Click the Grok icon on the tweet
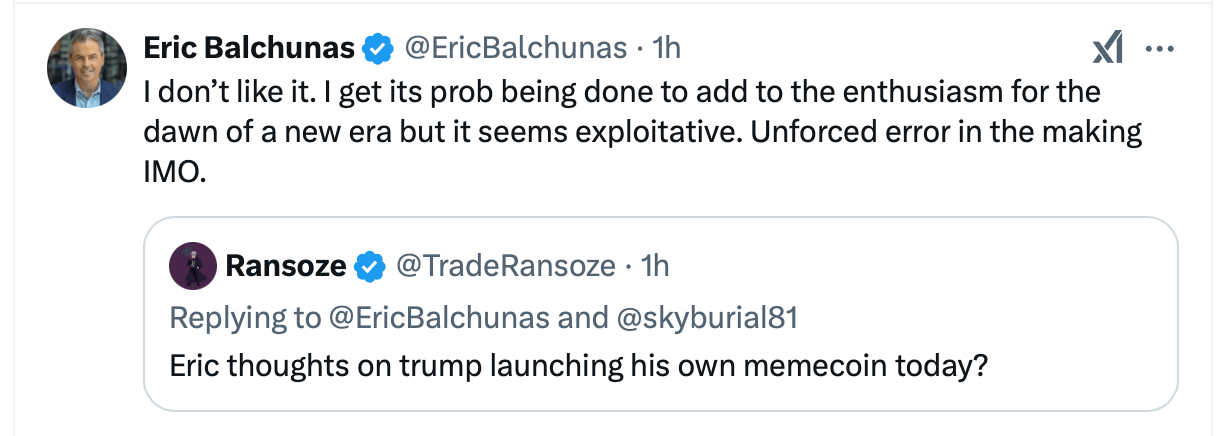 (1108, 48)
